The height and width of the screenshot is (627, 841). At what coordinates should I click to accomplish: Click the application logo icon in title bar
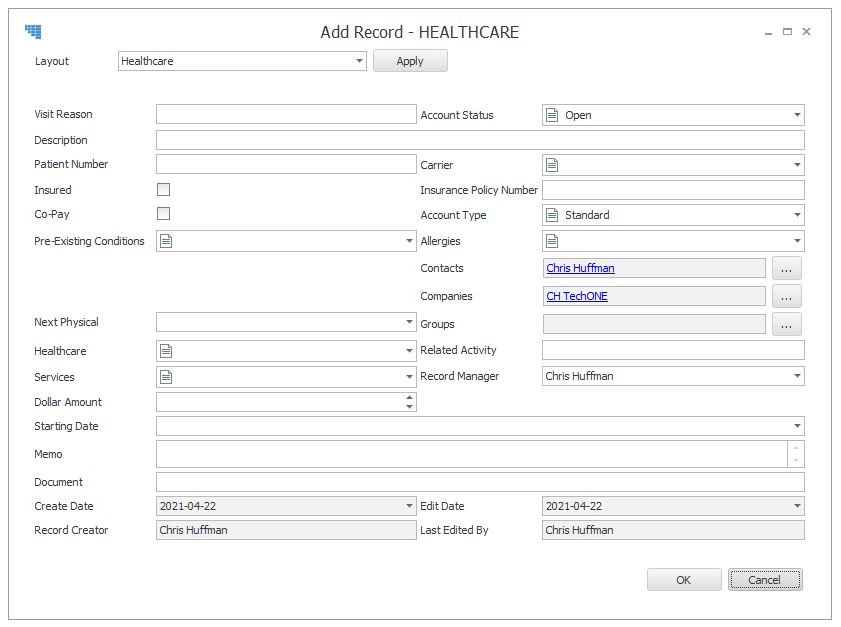coord(33,32)
